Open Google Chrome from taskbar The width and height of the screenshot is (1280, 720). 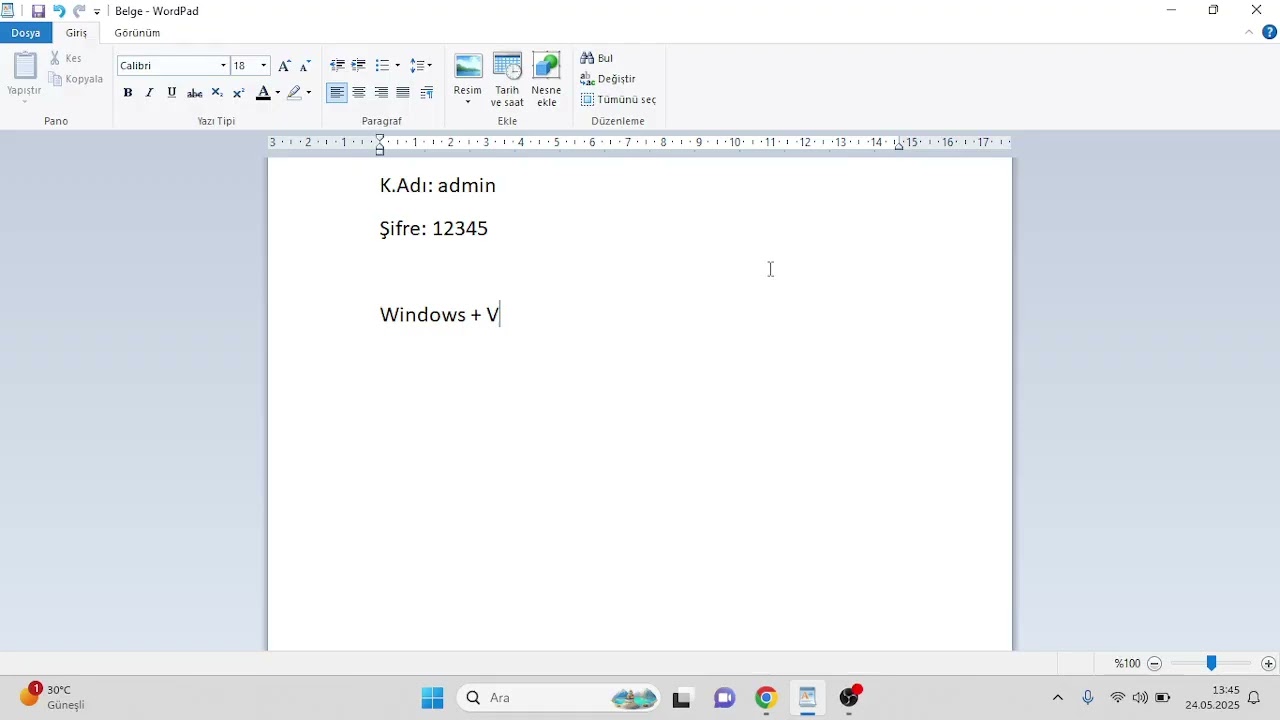766,698
